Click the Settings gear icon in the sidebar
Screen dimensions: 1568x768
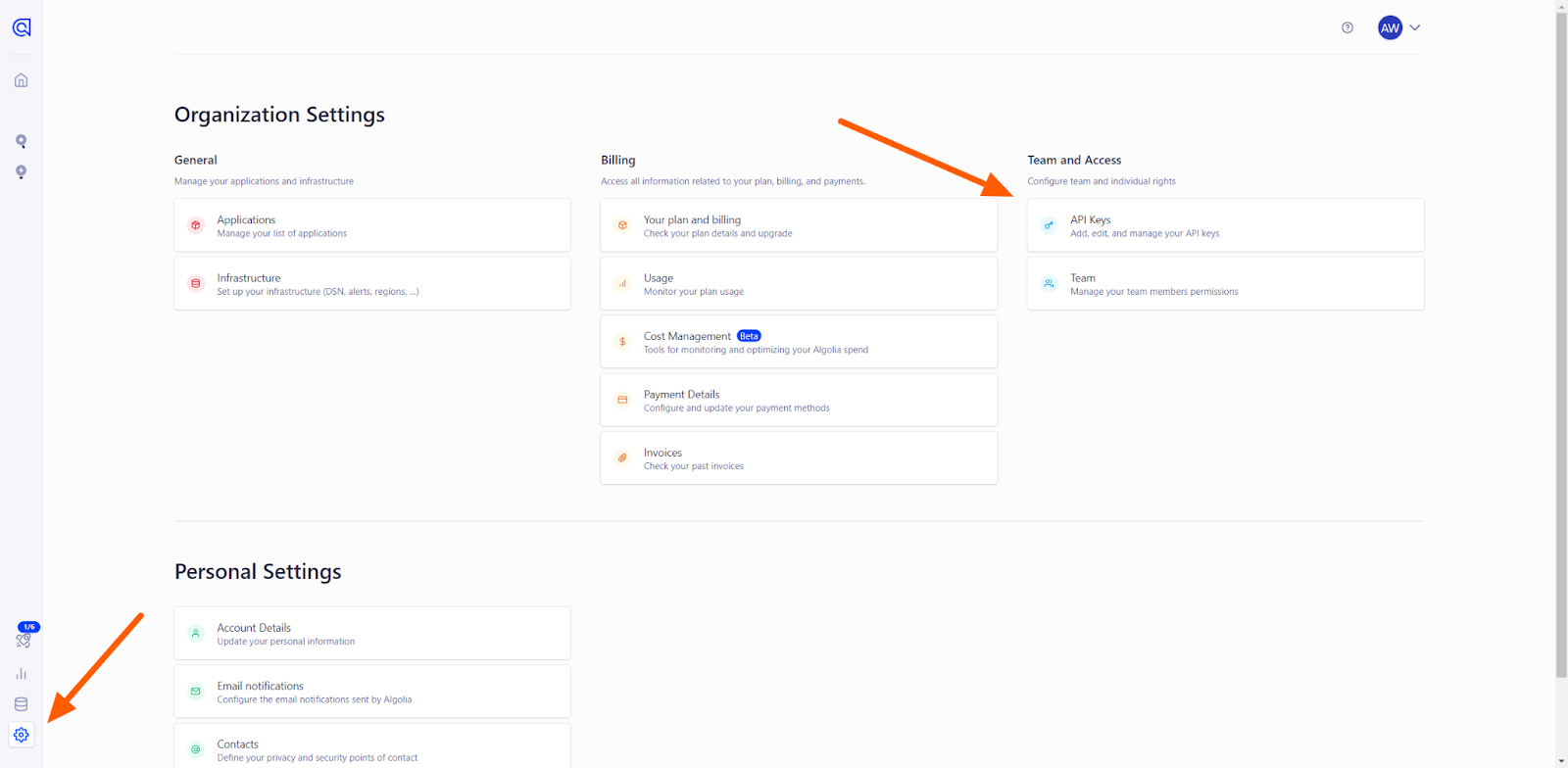click(x=22, y=735)
